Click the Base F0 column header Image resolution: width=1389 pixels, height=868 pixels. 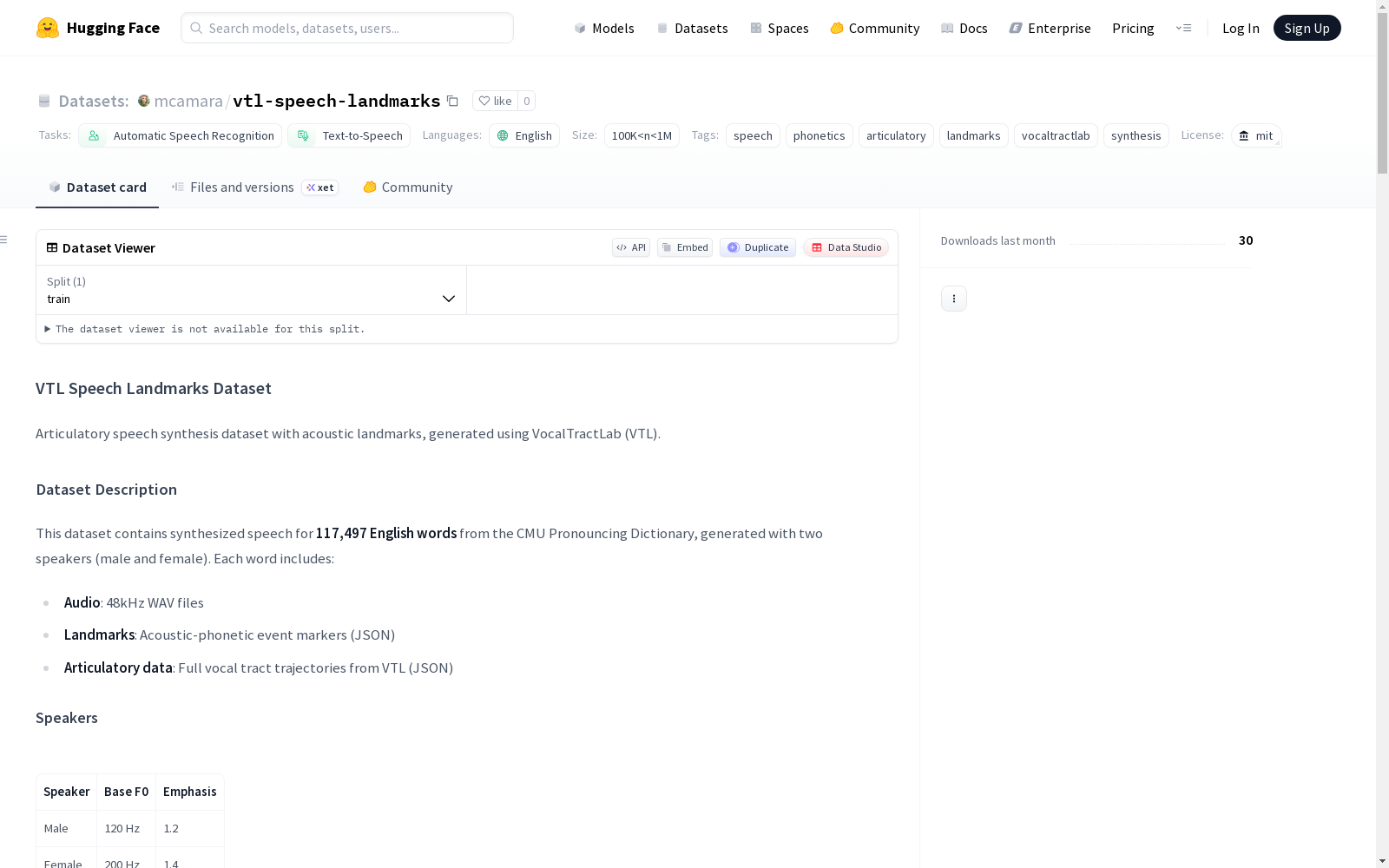126,792
